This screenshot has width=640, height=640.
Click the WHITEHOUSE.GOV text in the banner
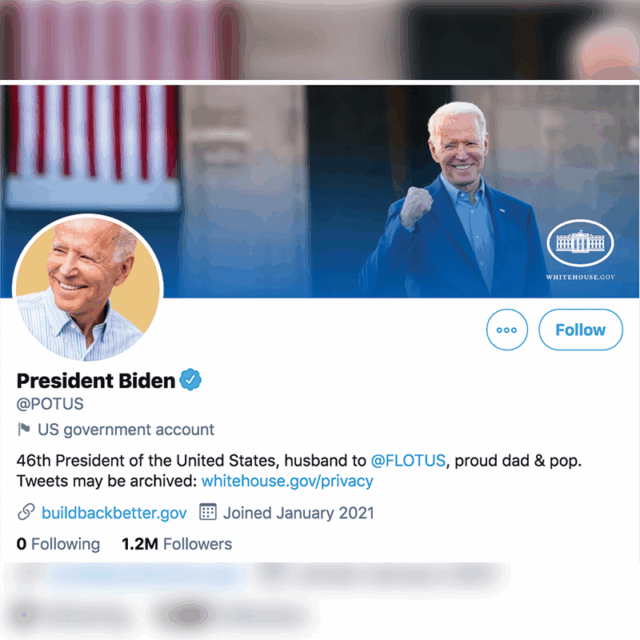pos(580,276)
